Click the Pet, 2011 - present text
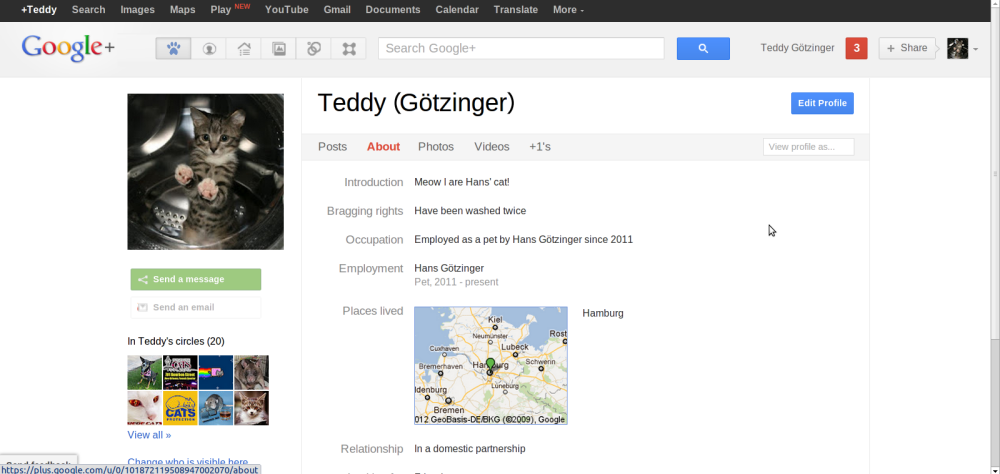This screenshot has height=474, width=1000. [x=456, y=282]
